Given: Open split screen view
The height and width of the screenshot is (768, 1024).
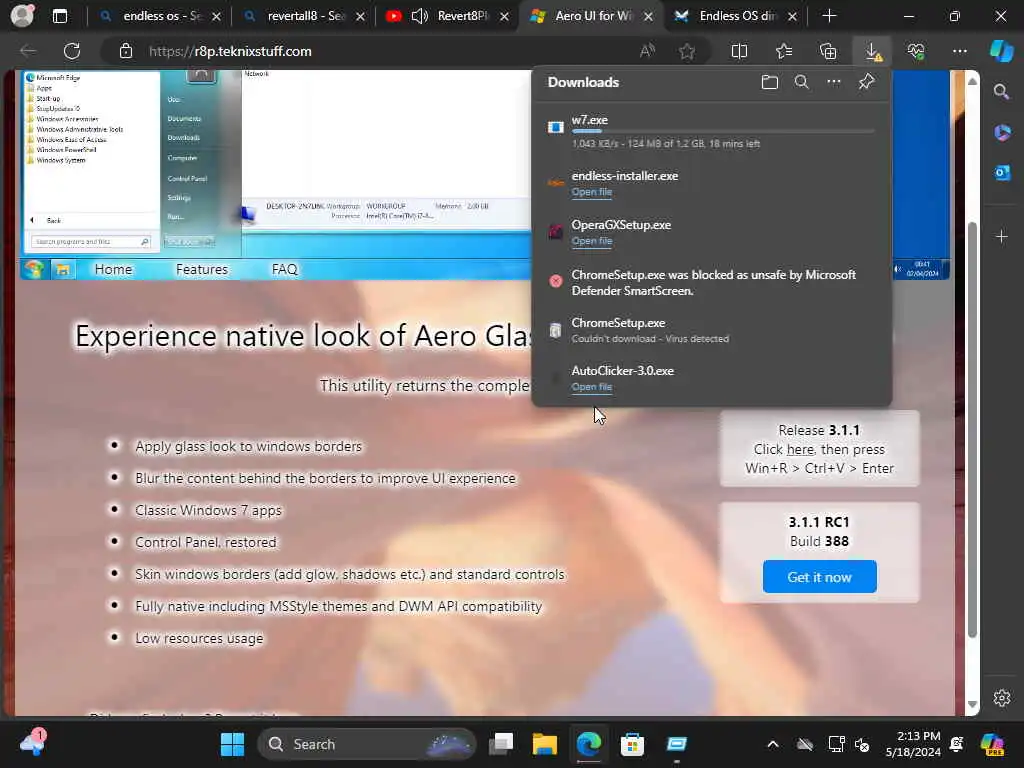Looking at the screenshot, I should point(739,51).
